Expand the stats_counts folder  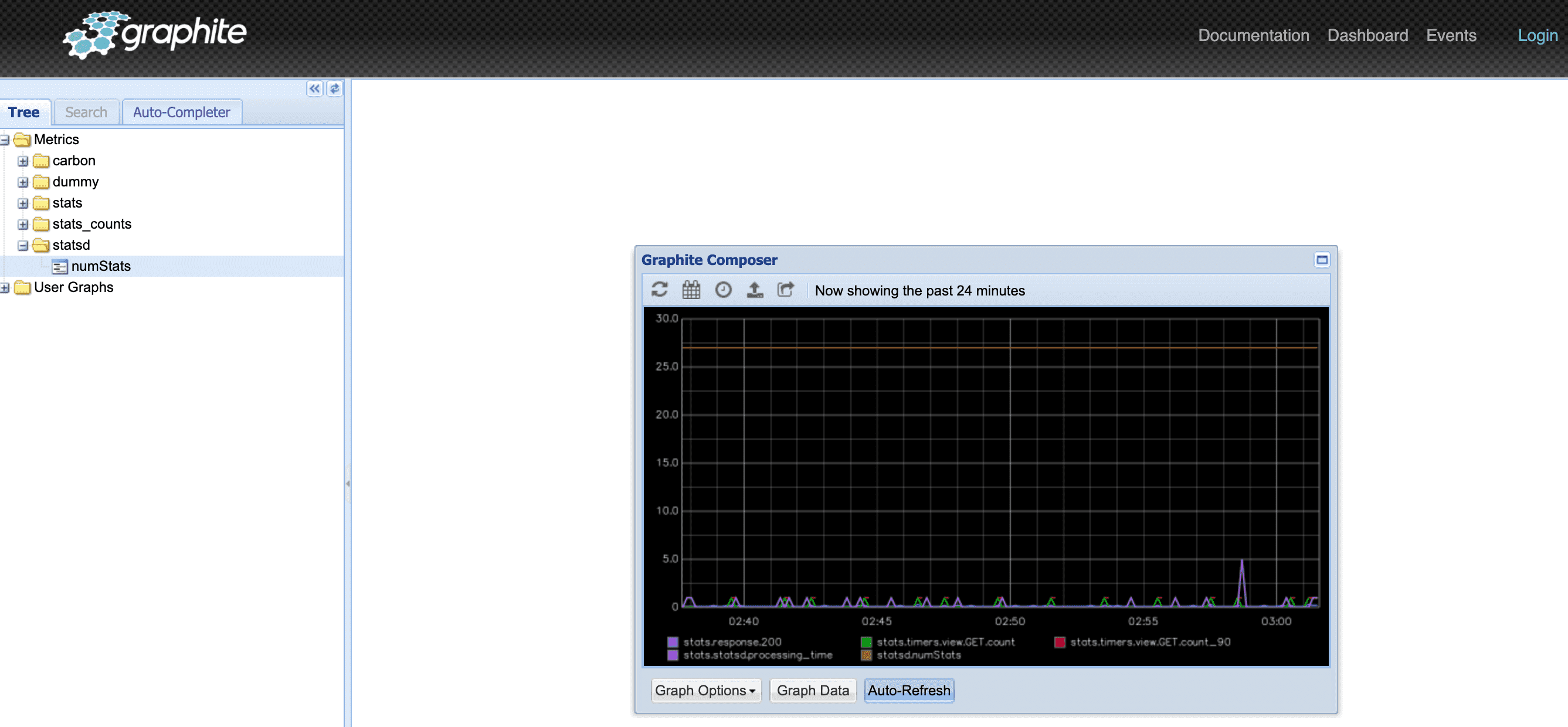22,225
